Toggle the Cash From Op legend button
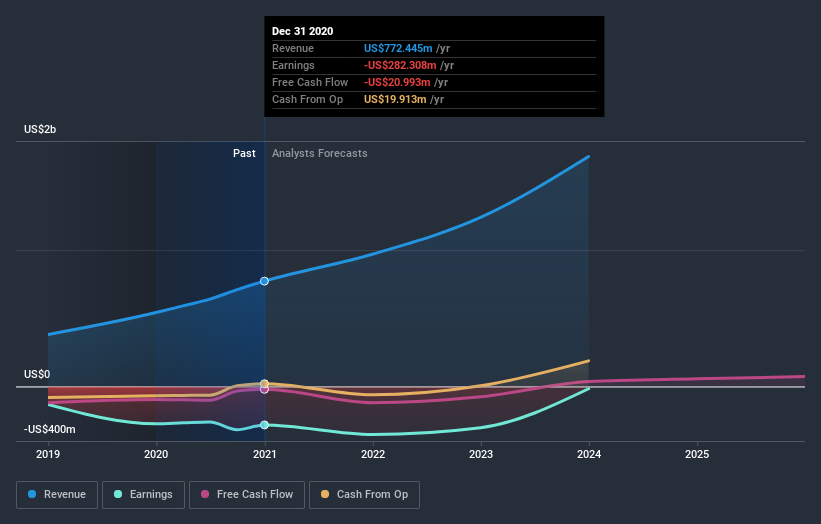 click(364, 495)
